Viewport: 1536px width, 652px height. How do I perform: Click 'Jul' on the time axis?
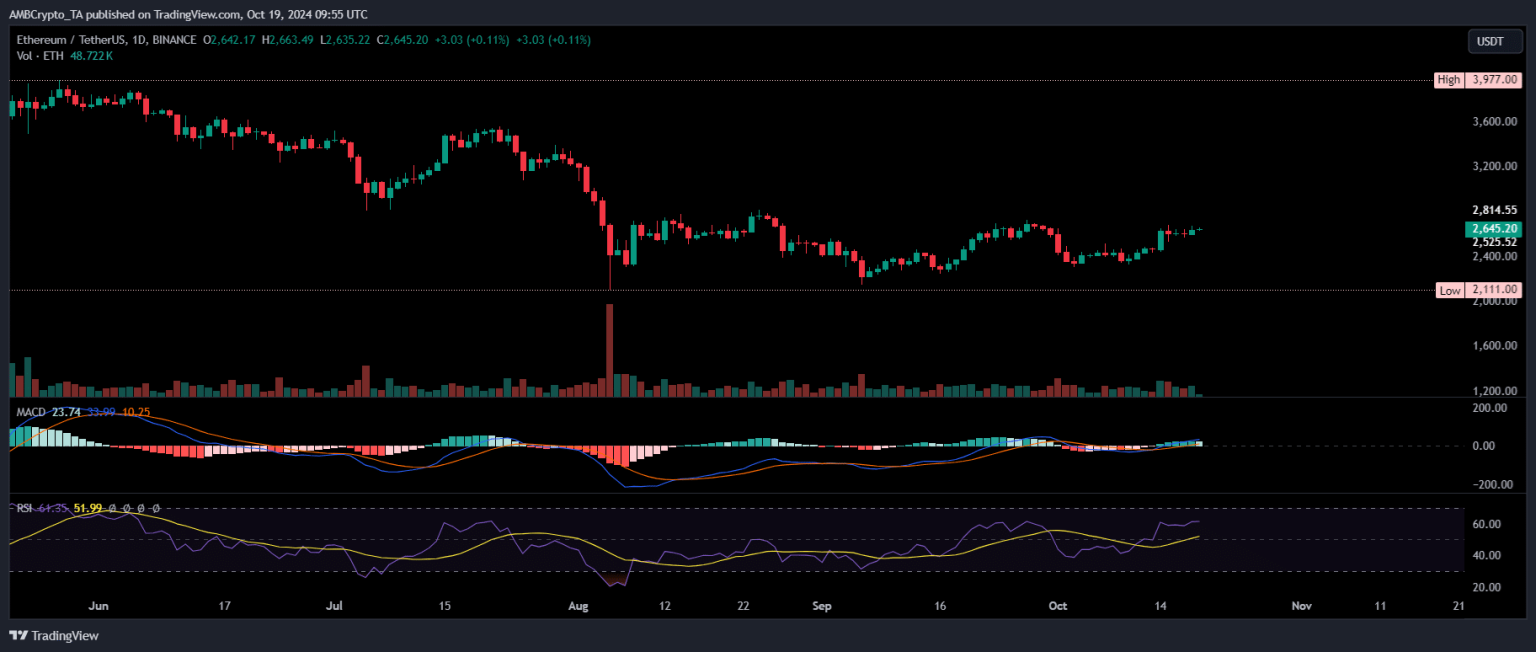[335, 606]
